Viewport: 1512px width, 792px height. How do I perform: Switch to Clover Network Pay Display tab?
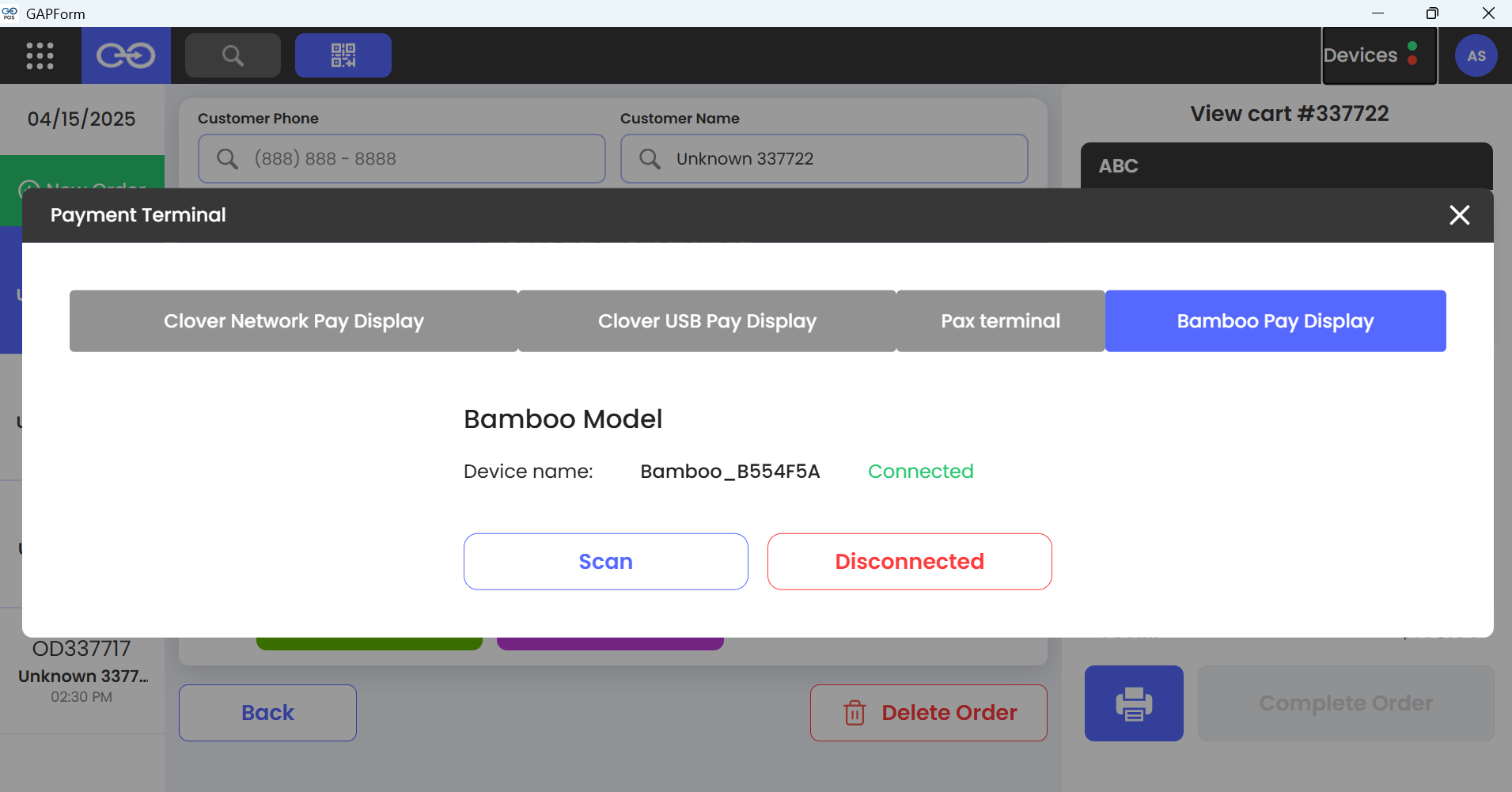click(294, 321)
